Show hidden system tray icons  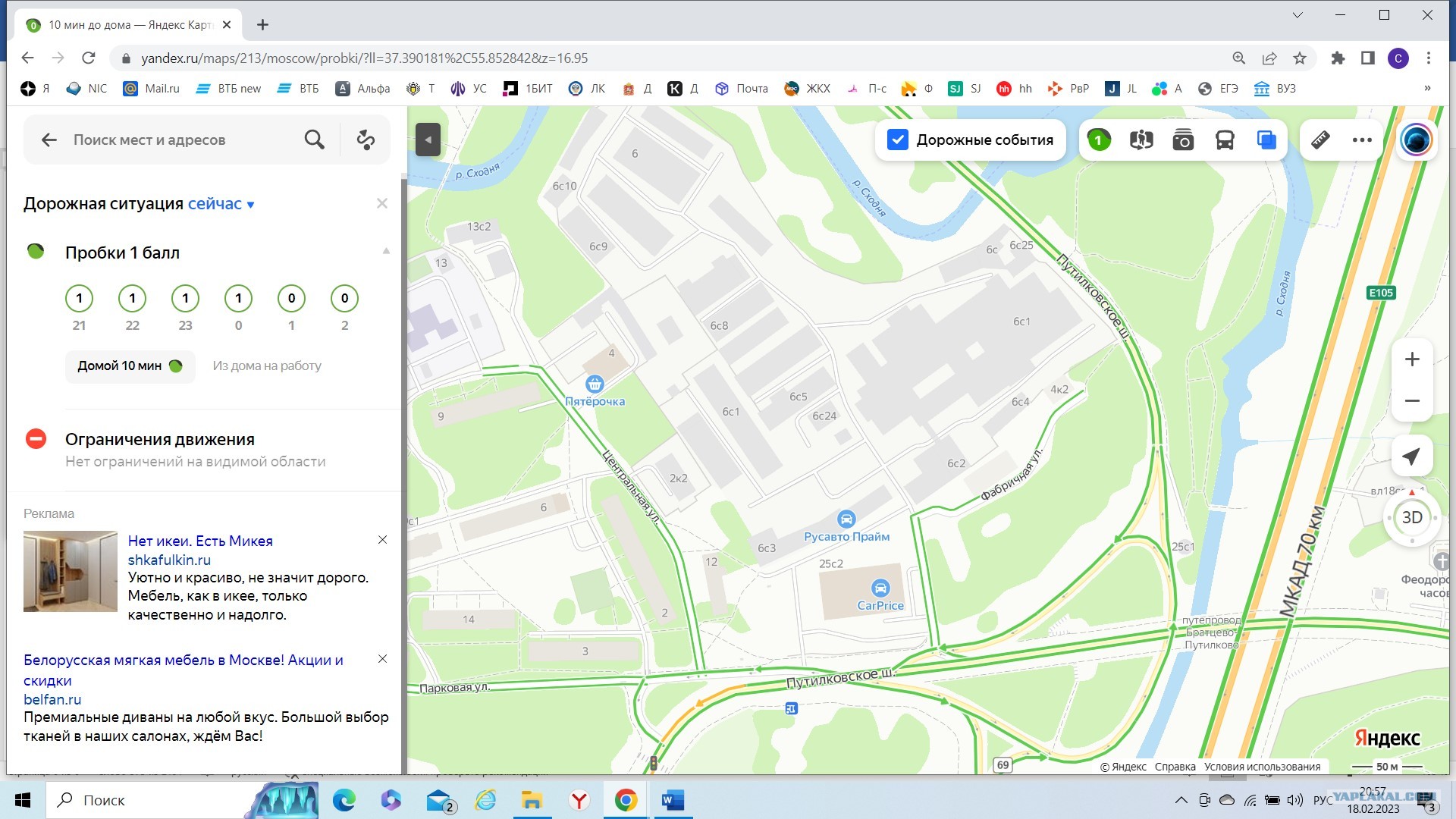[x=1181, y=800]
